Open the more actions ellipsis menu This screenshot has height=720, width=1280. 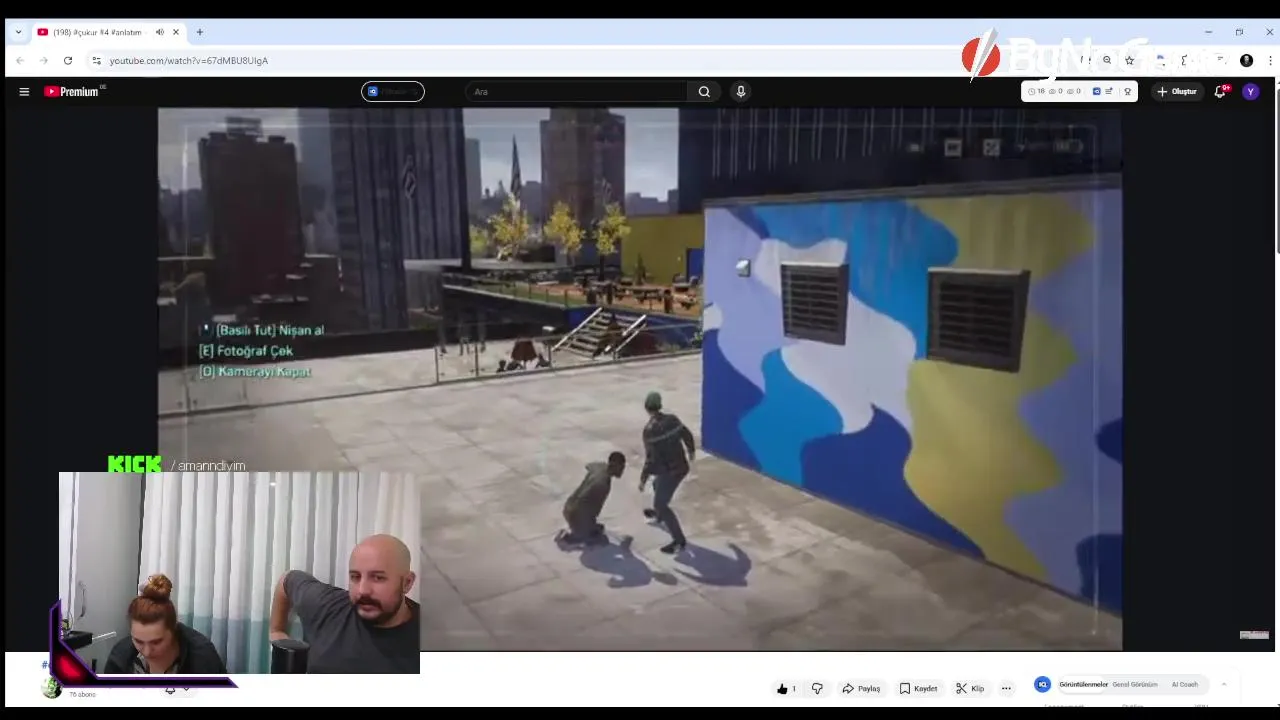point(1006,688)
